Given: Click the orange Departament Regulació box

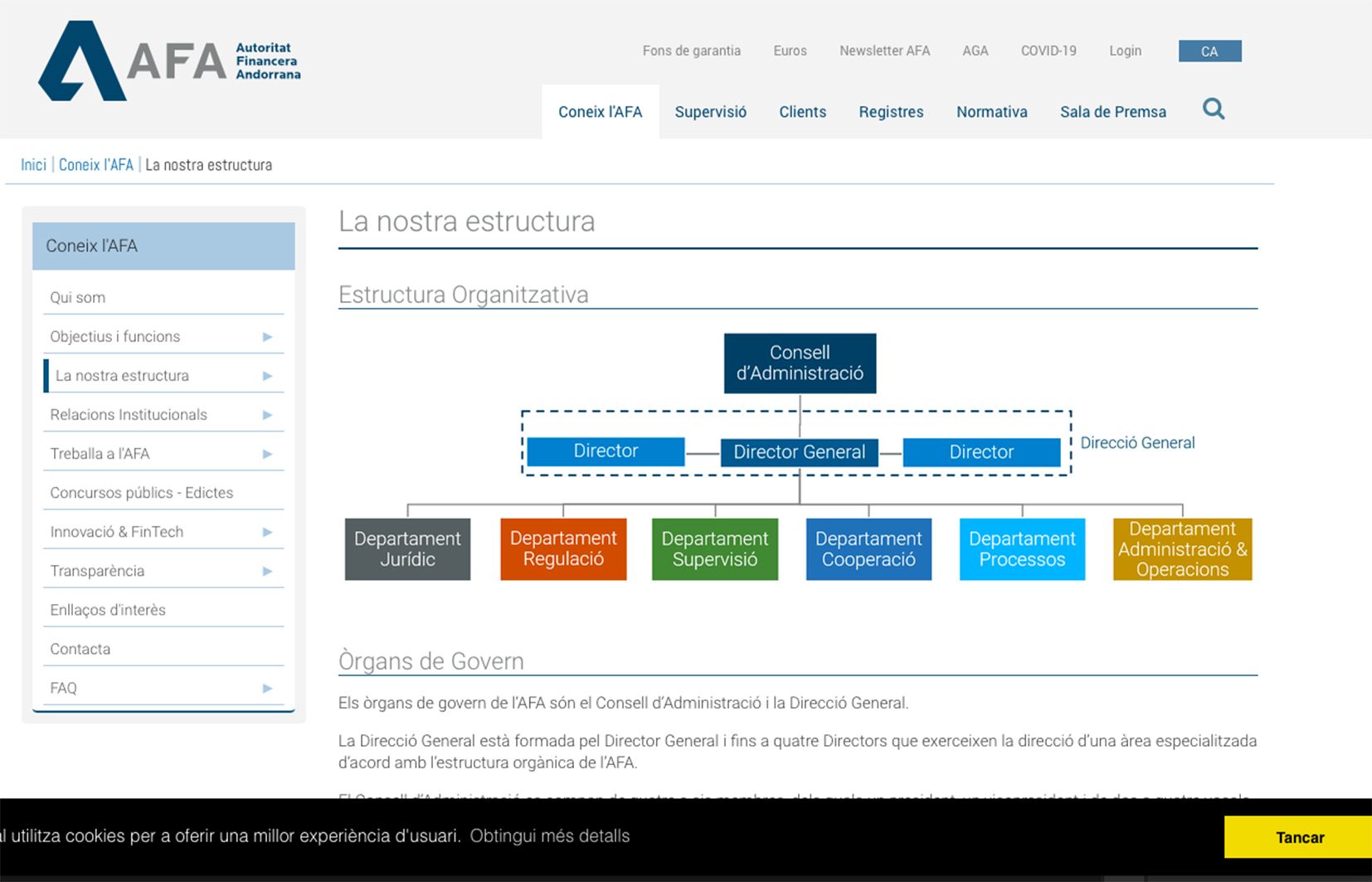Looking at the screenshot, I should pyautogui.click(x=563, y=549).
